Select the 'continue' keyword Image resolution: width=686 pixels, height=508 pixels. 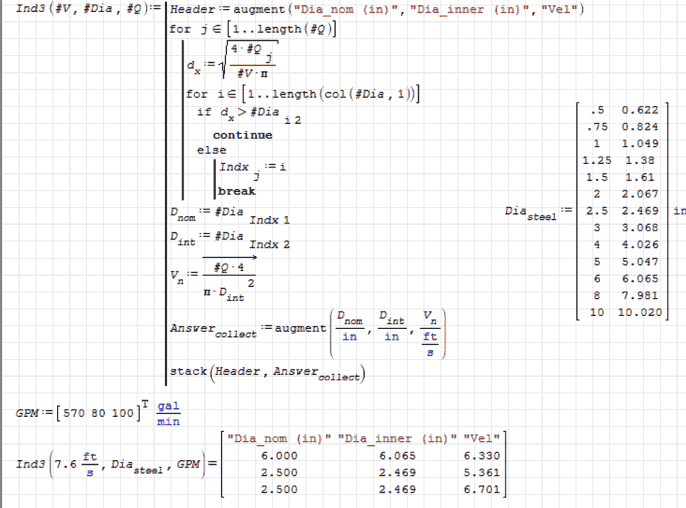(242, 135)
